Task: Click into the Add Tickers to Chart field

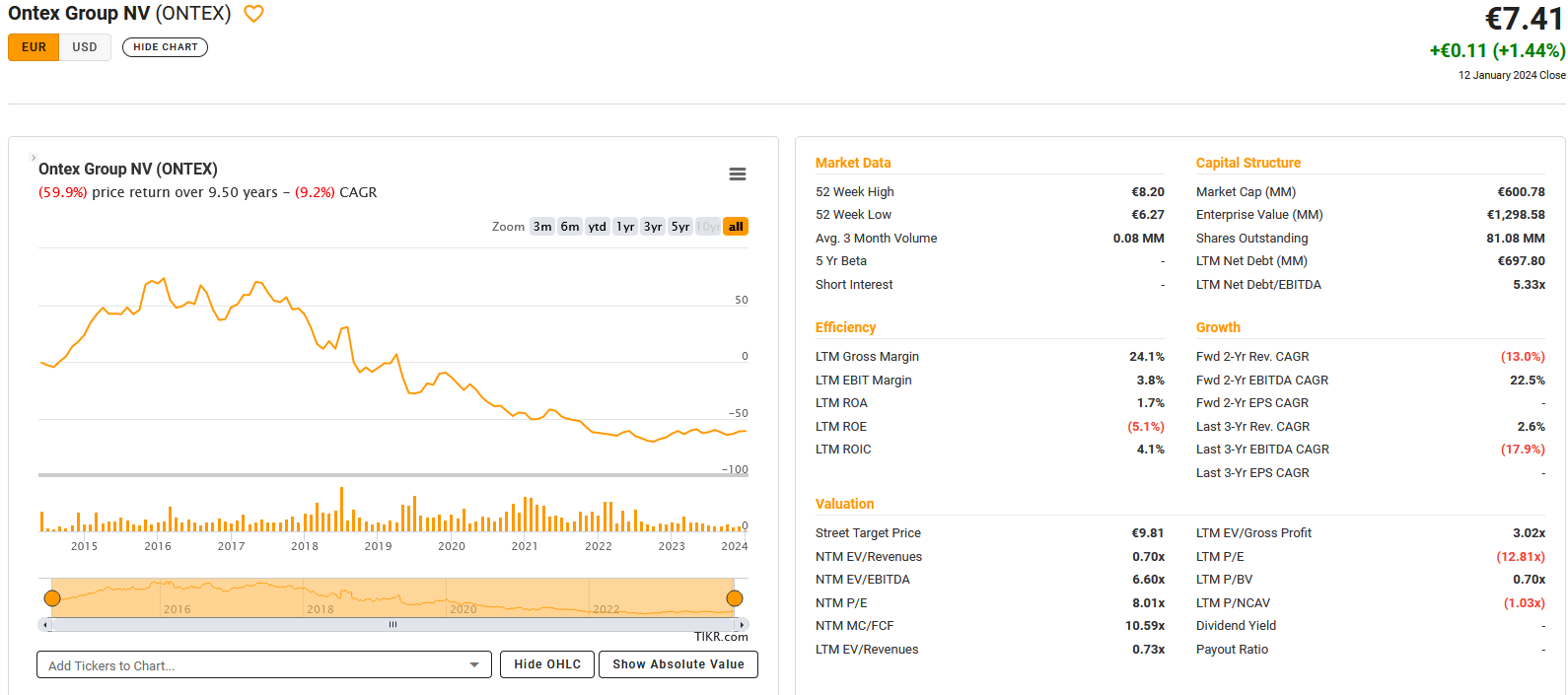Action: [x=251, y=665]
